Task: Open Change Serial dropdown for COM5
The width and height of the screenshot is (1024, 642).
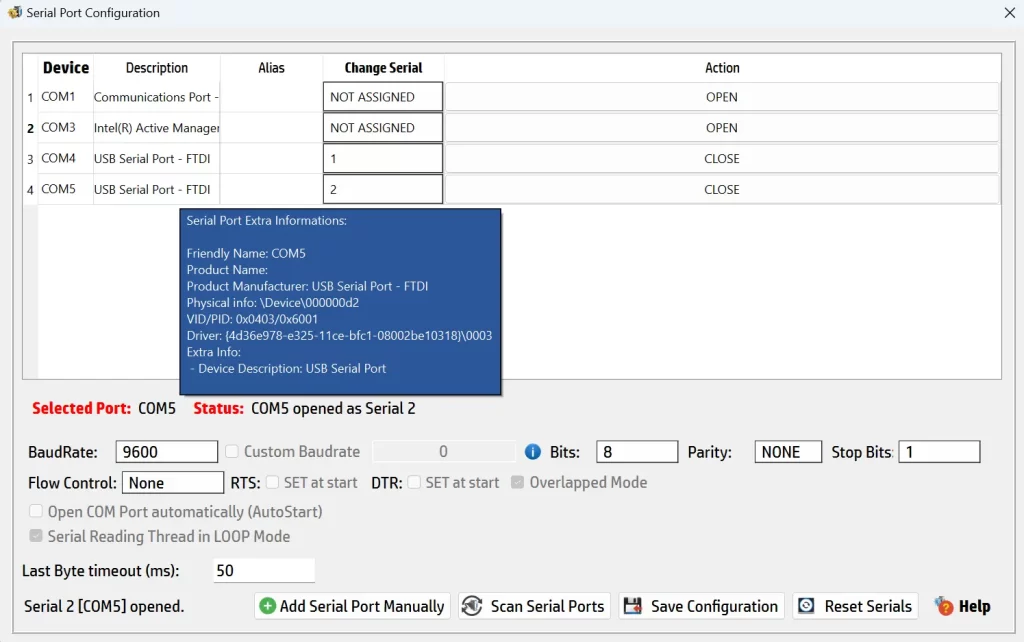Action: click(x=383, y=189)
